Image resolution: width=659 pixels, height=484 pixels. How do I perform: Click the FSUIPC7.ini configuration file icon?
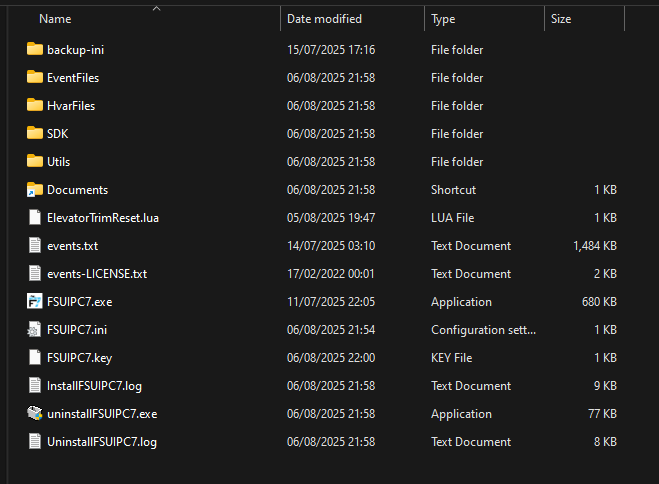[34, 329]
